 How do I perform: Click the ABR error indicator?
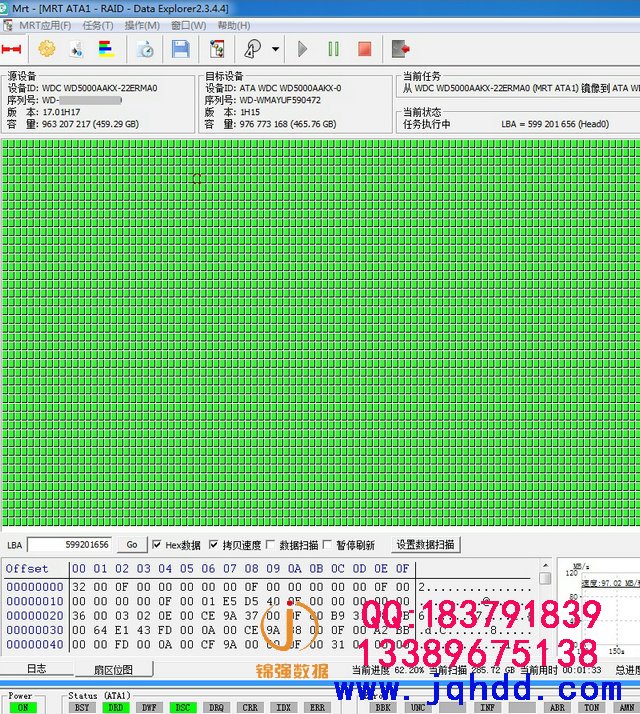pos(557,708)
